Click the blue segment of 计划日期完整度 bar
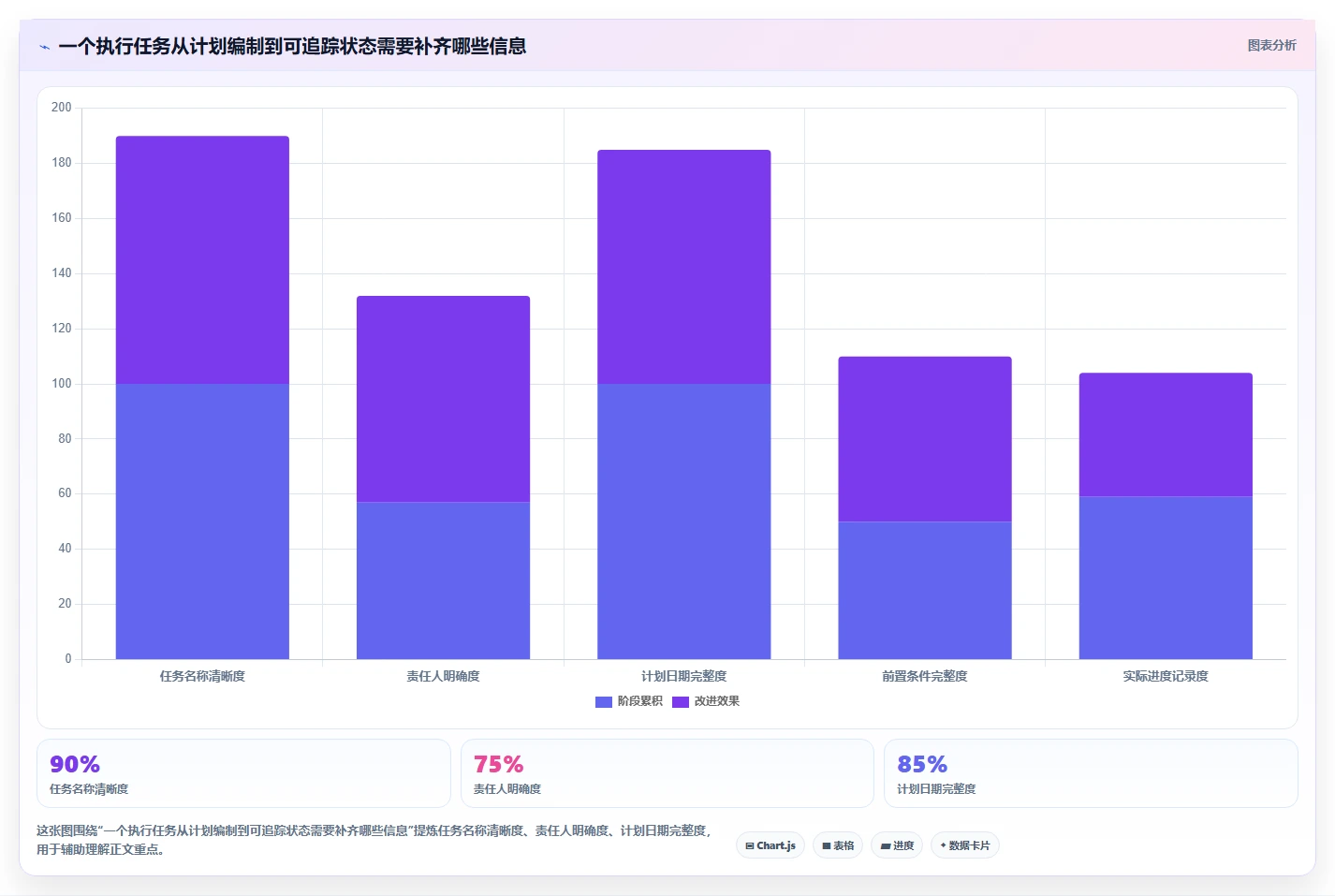Image resolution: width=1335 pixels, height=896 pixels. click(x=684, y=521)
